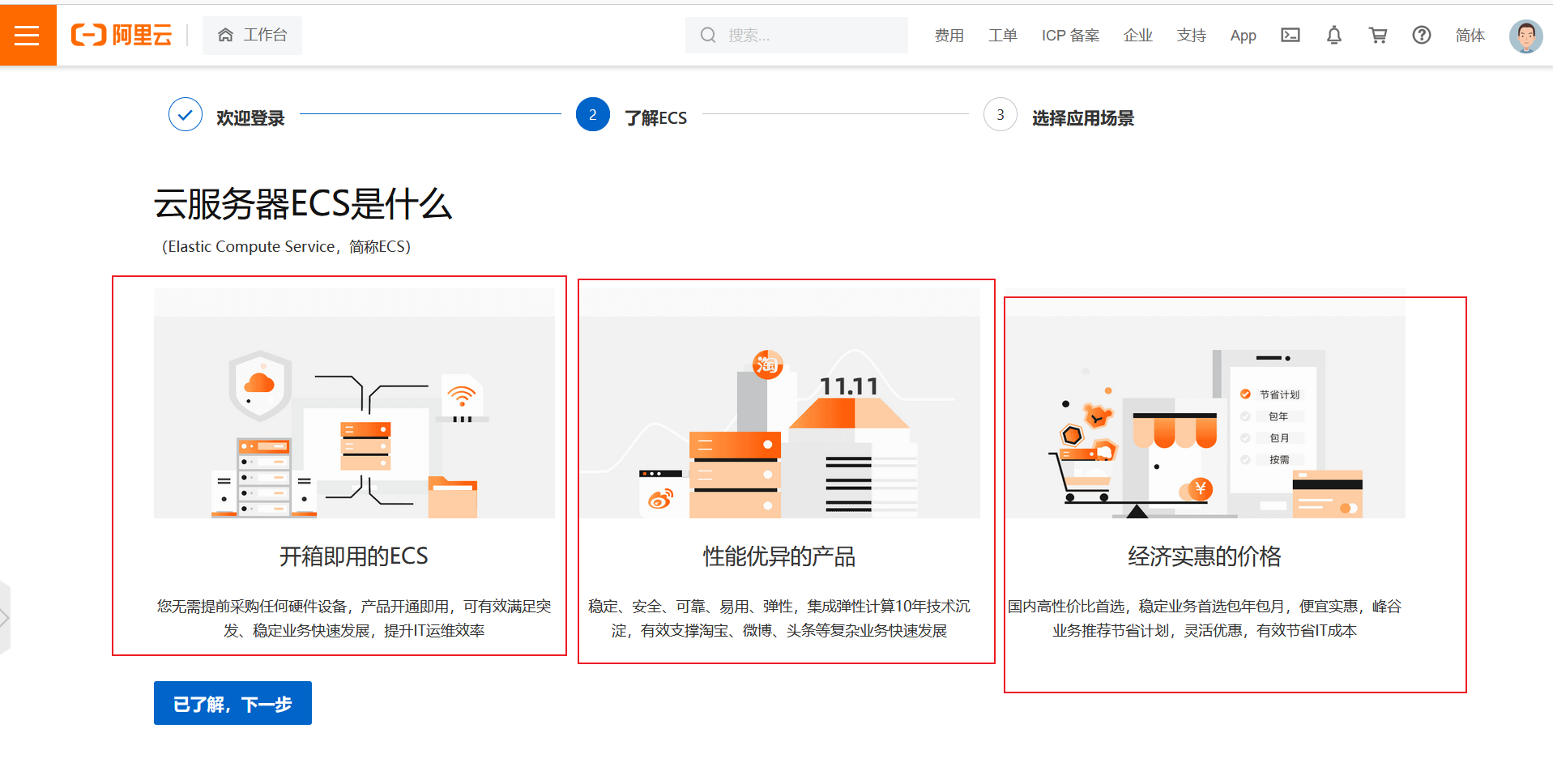
Task: Open the hamburger navigation menu
Action: [28, 35]
